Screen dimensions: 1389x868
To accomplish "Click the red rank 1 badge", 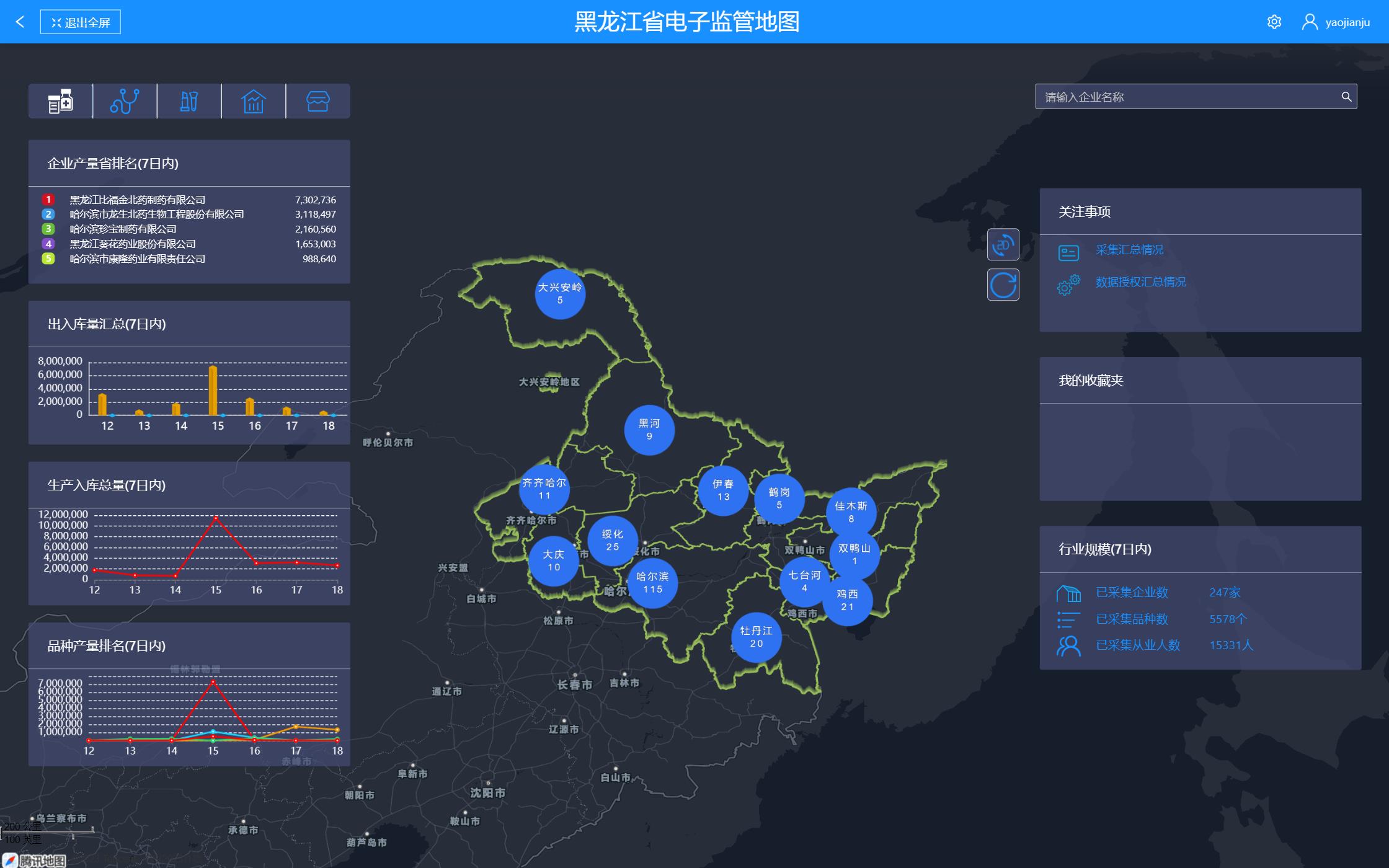I will (48, 200).
